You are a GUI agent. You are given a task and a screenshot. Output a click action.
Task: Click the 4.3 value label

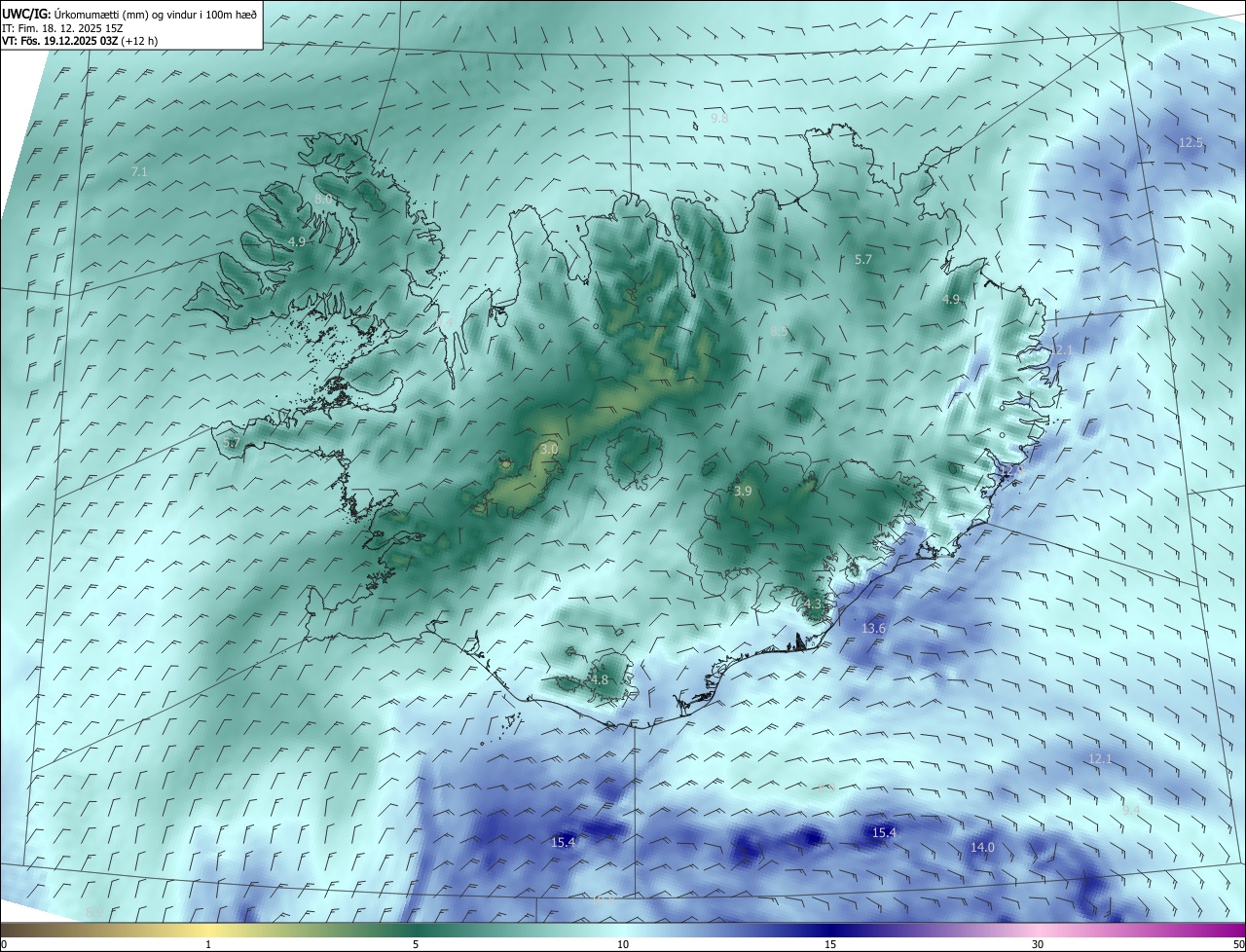tap(814, 604)
